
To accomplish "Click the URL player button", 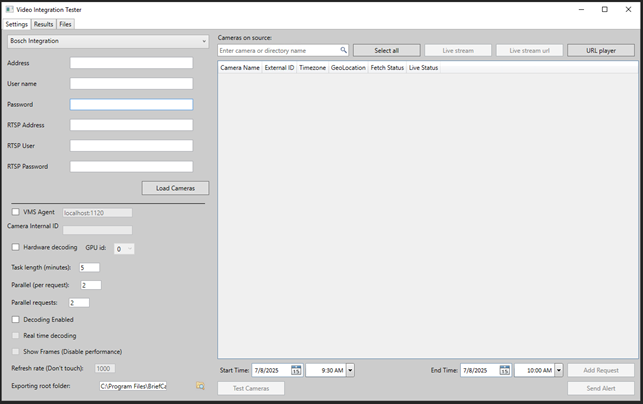I will (x=601, y=50).
